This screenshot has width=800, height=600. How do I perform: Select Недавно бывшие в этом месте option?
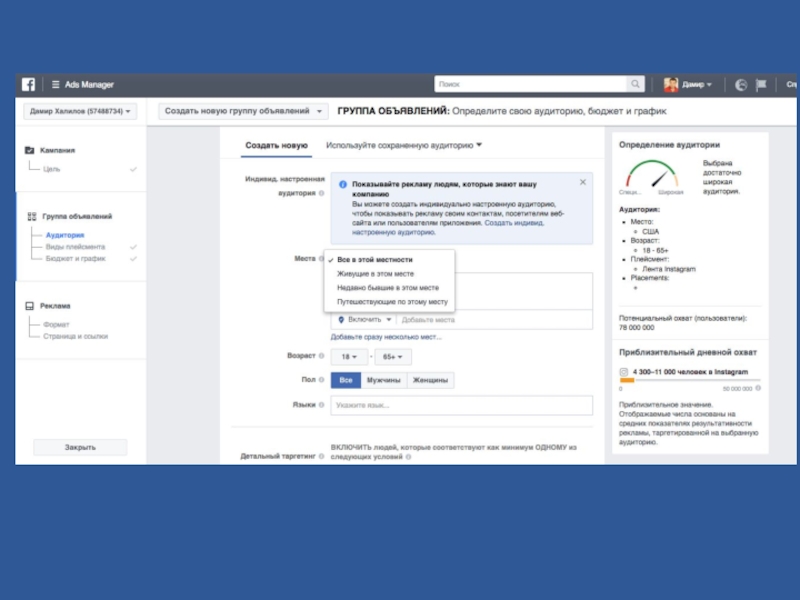(389, 288)
